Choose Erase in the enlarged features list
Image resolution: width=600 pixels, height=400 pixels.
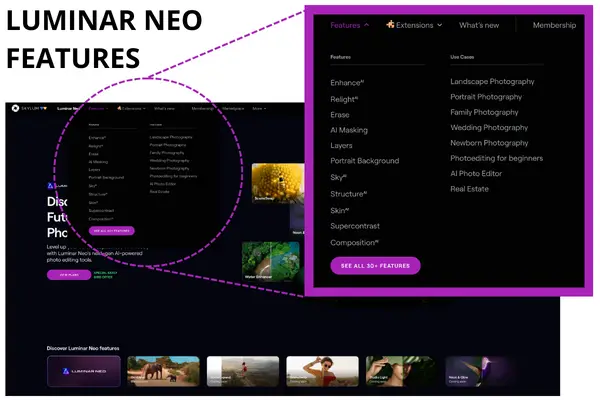point(340,115)
